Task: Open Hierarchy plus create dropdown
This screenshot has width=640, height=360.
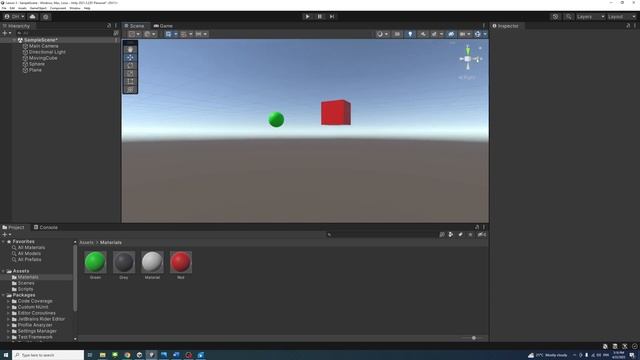Action: click(7, 33)
